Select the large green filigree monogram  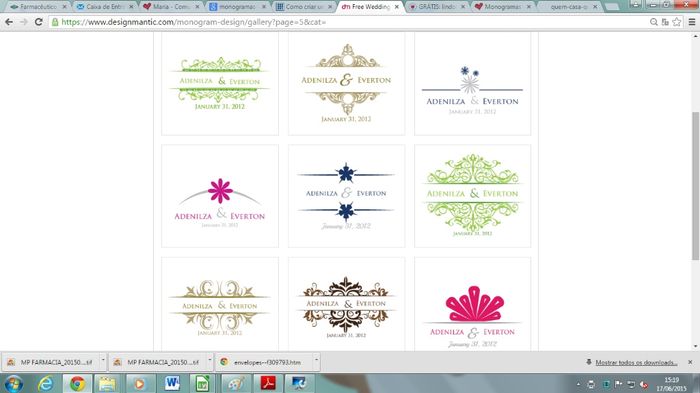click(472, 196)
